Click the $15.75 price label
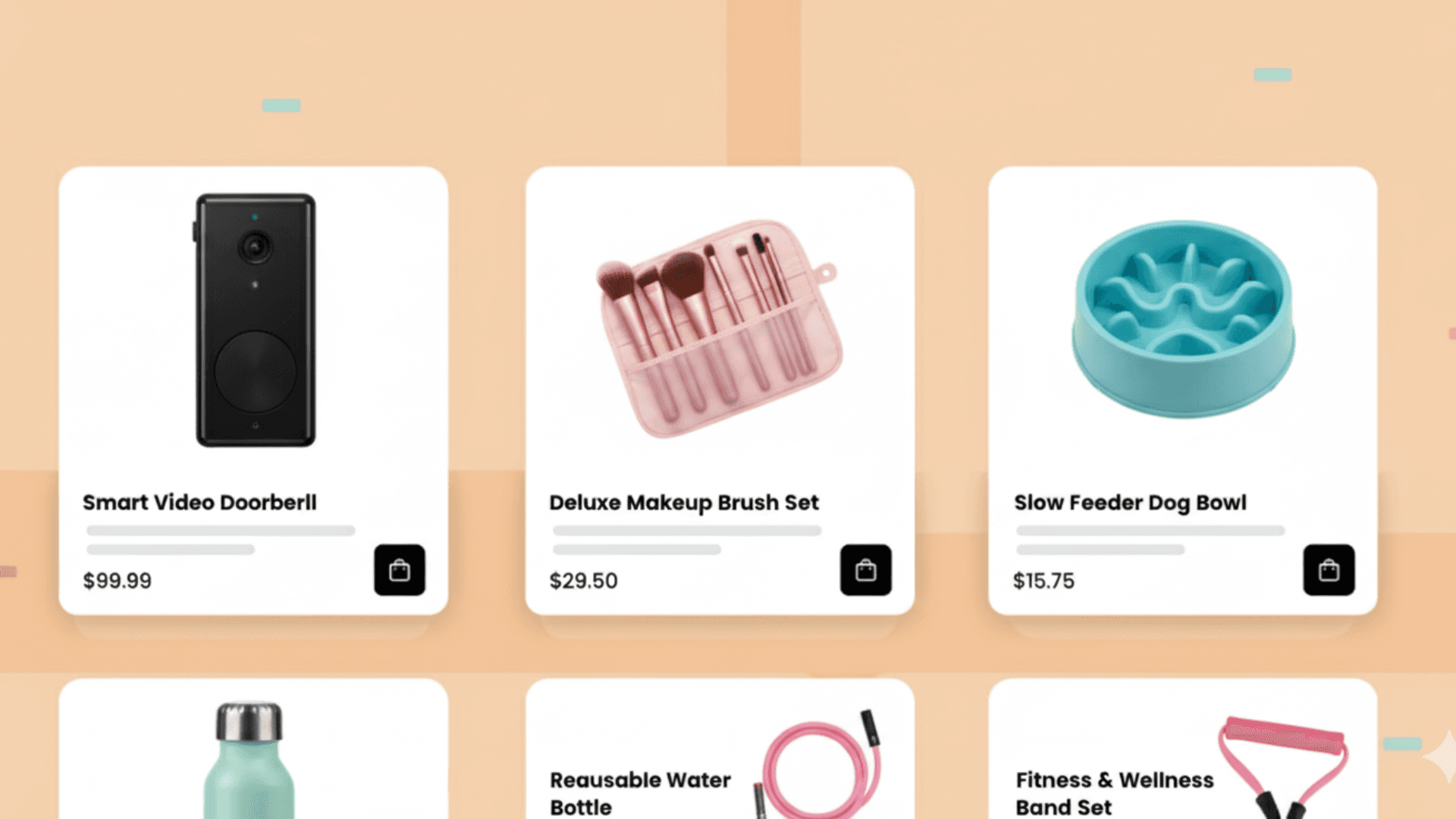Image resolution: width=1456 pixels, height=819 pixels. tap(1043, 581)
